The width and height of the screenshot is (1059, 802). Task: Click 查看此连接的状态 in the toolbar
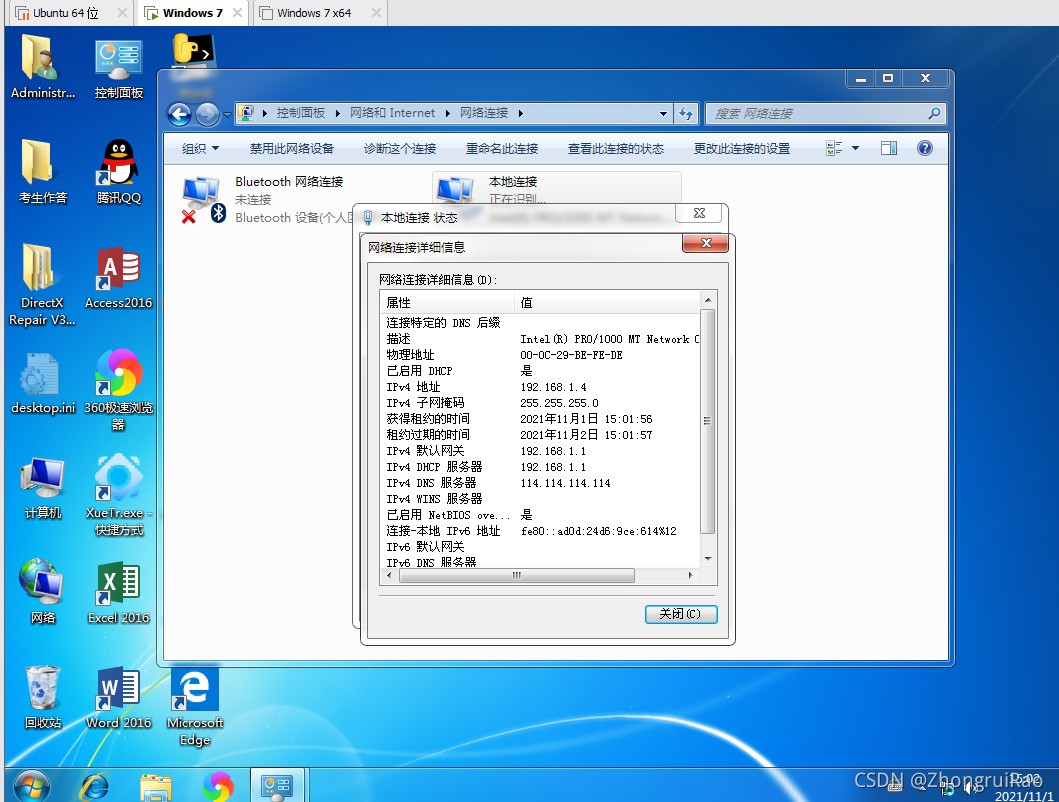coord(615,149)
